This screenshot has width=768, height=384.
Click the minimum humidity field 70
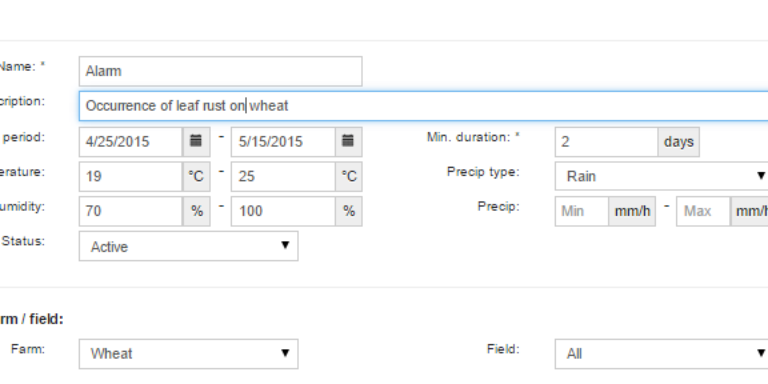pos(131,212)
